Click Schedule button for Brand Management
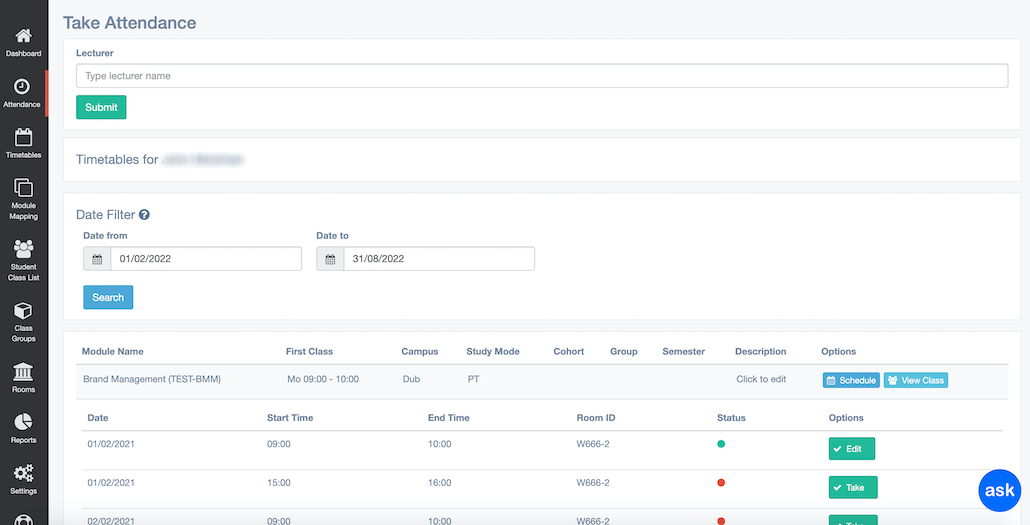The width and height of the screenshot is (1030, 525). click(851, 380)
